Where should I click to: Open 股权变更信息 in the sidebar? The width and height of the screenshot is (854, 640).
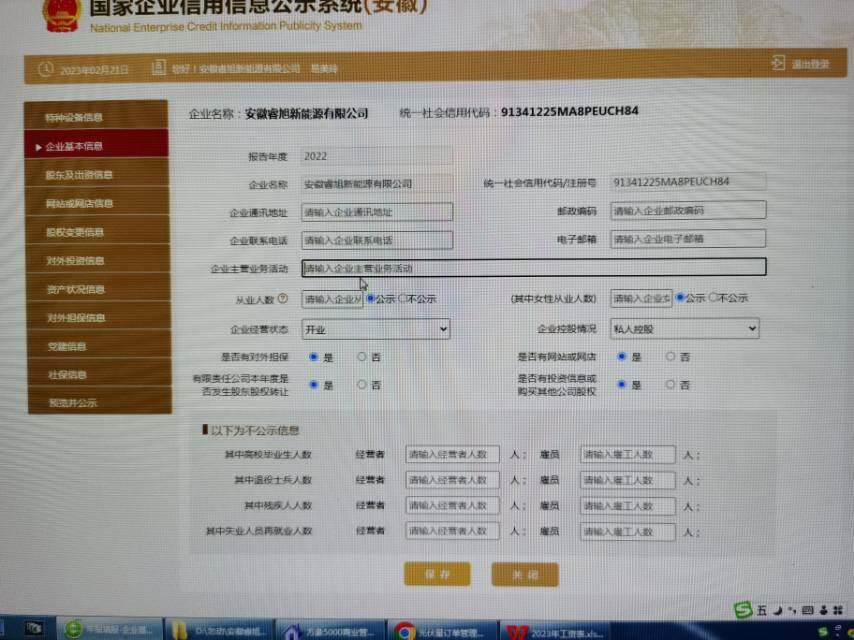pyautogui.click(x=97, y=232)
